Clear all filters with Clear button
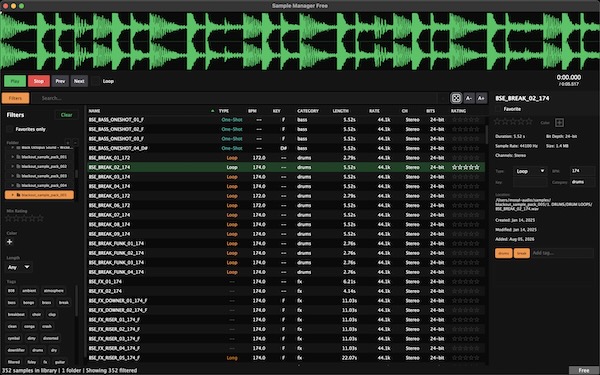The image size is (600, 375). tap(67, 115)
